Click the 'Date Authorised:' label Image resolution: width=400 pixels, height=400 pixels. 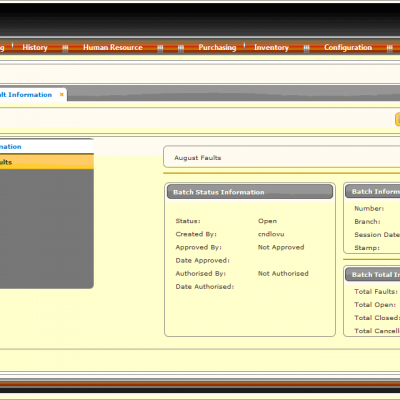tap(205, 287)
